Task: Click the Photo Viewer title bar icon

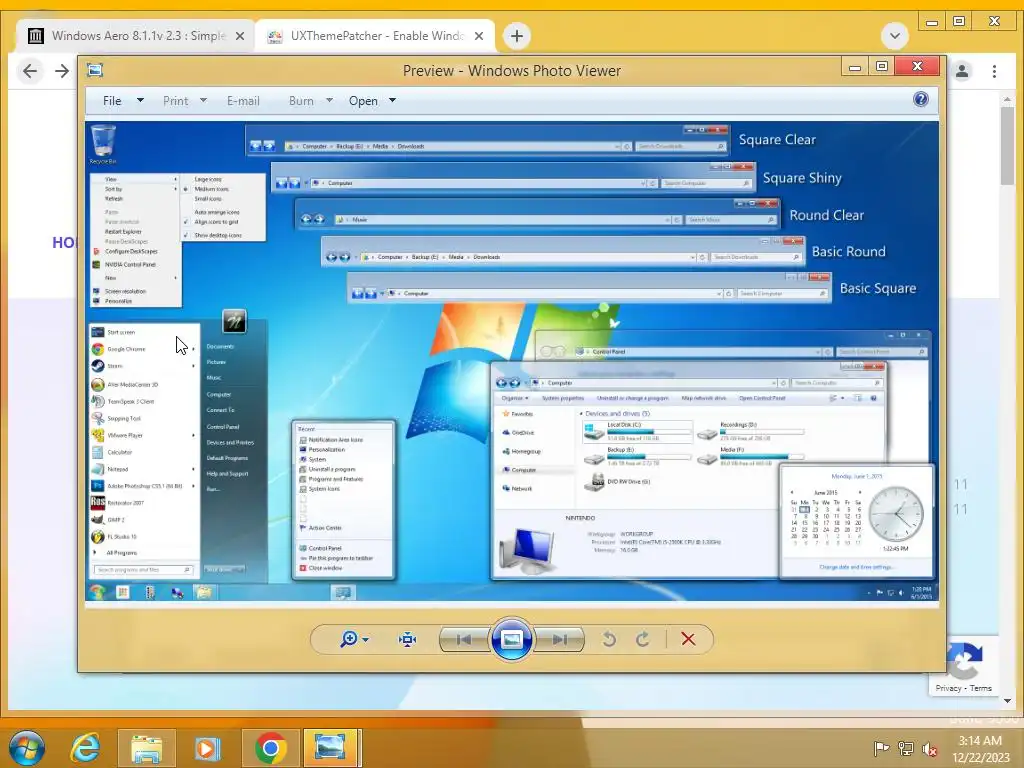Action: pyautogui.click(x=95, y=69)
